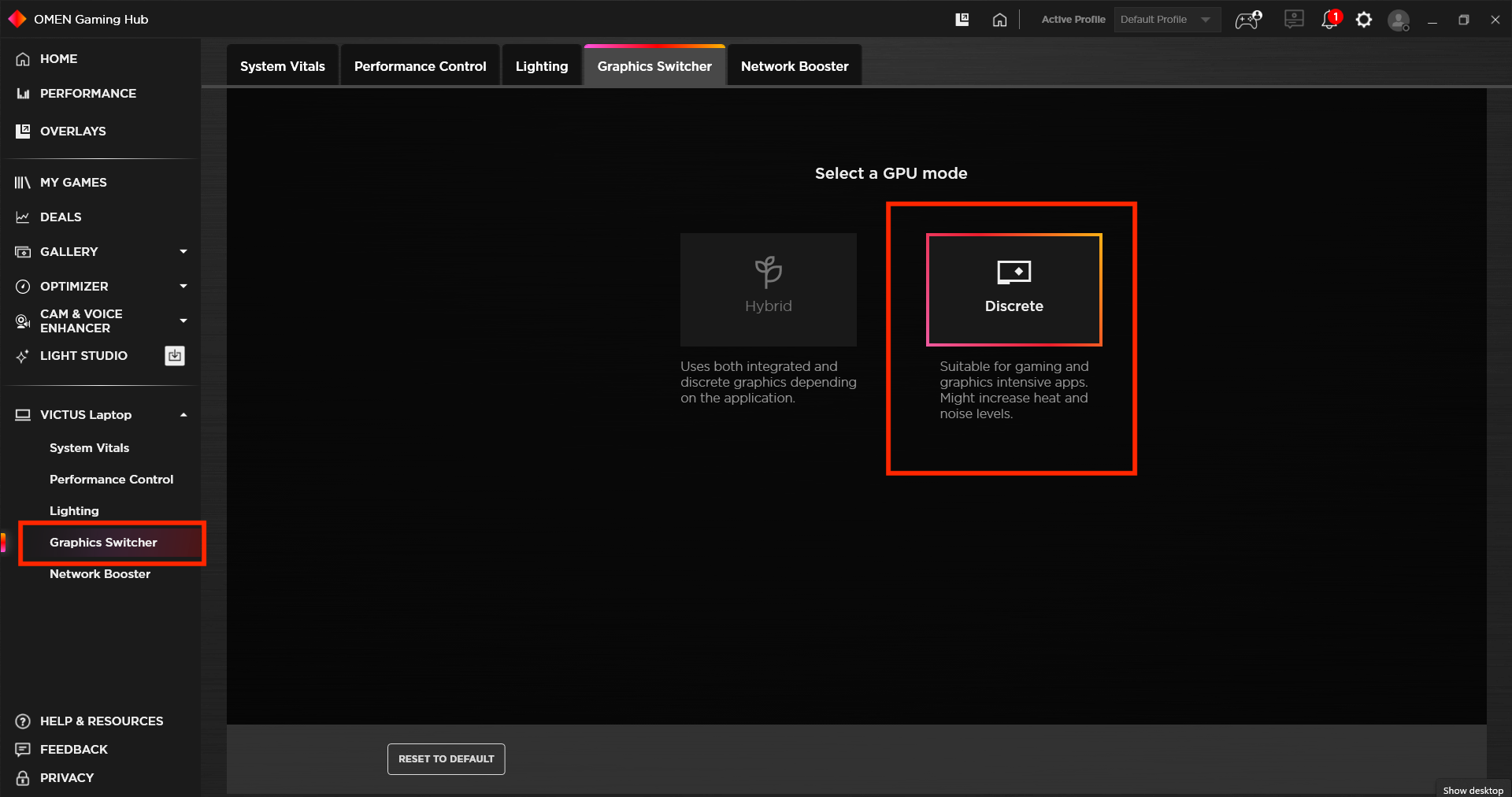The image size is (1512, 797).
Task: Click the user account avatar icon
Action: click(x=1399, y=20)
